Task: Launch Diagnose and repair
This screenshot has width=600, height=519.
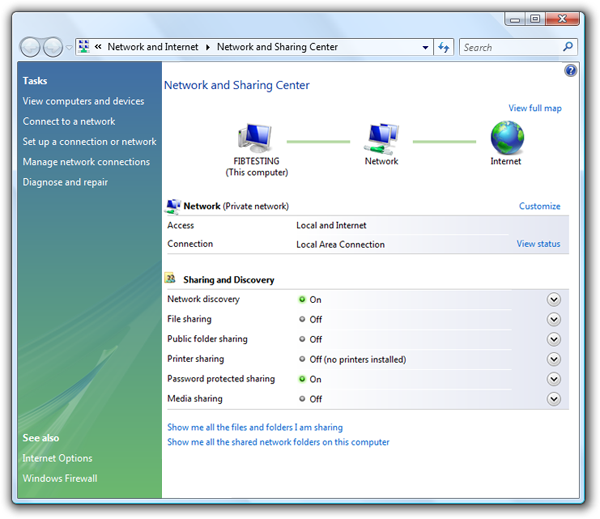Action: point(65,182)
